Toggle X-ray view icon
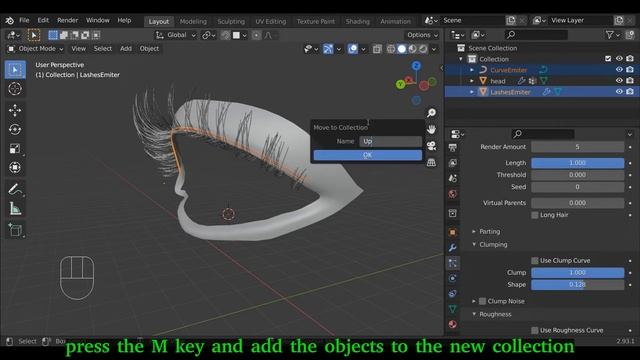Image resolution: width=640 pixels, height=360 pixels. coord(377,49)
